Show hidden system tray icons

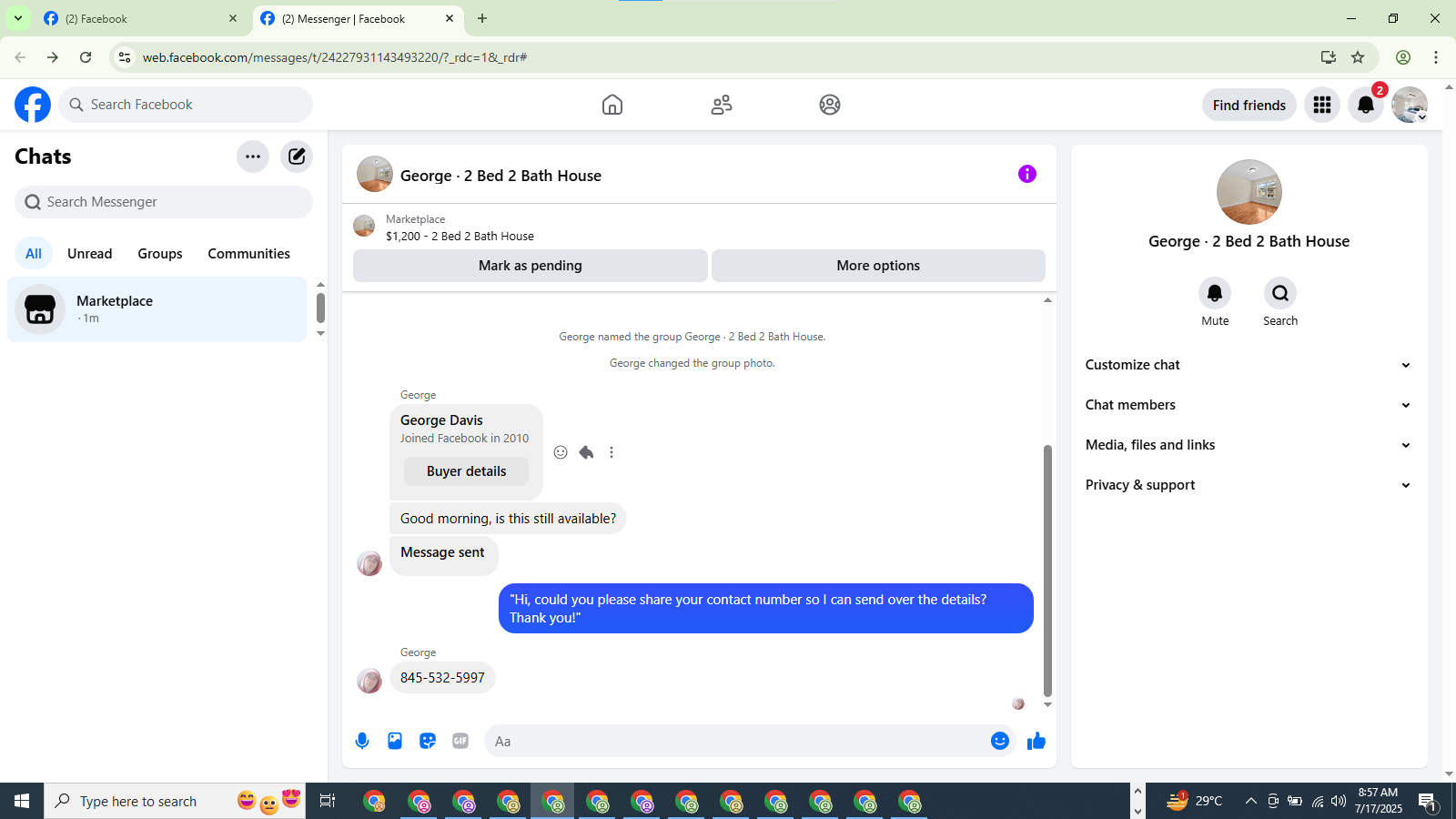[1251, 801]
